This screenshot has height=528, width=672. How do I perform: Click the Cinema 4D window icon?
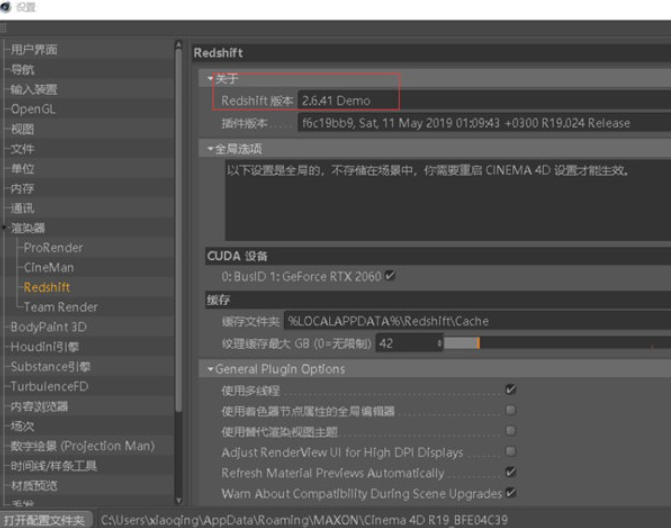point(6,7)
